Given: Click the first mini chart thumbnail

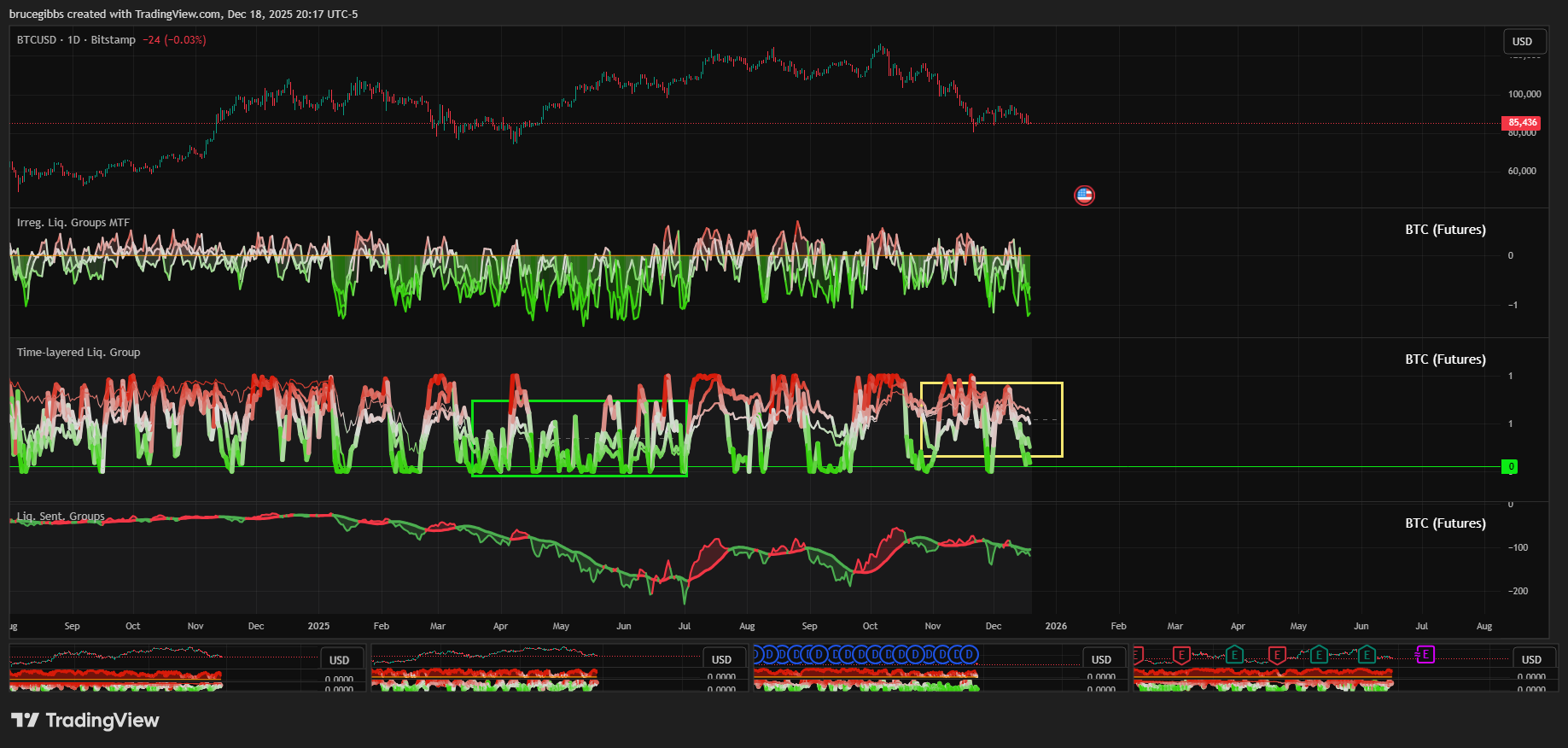Looking at the screenshot, I should click(162, 669).
